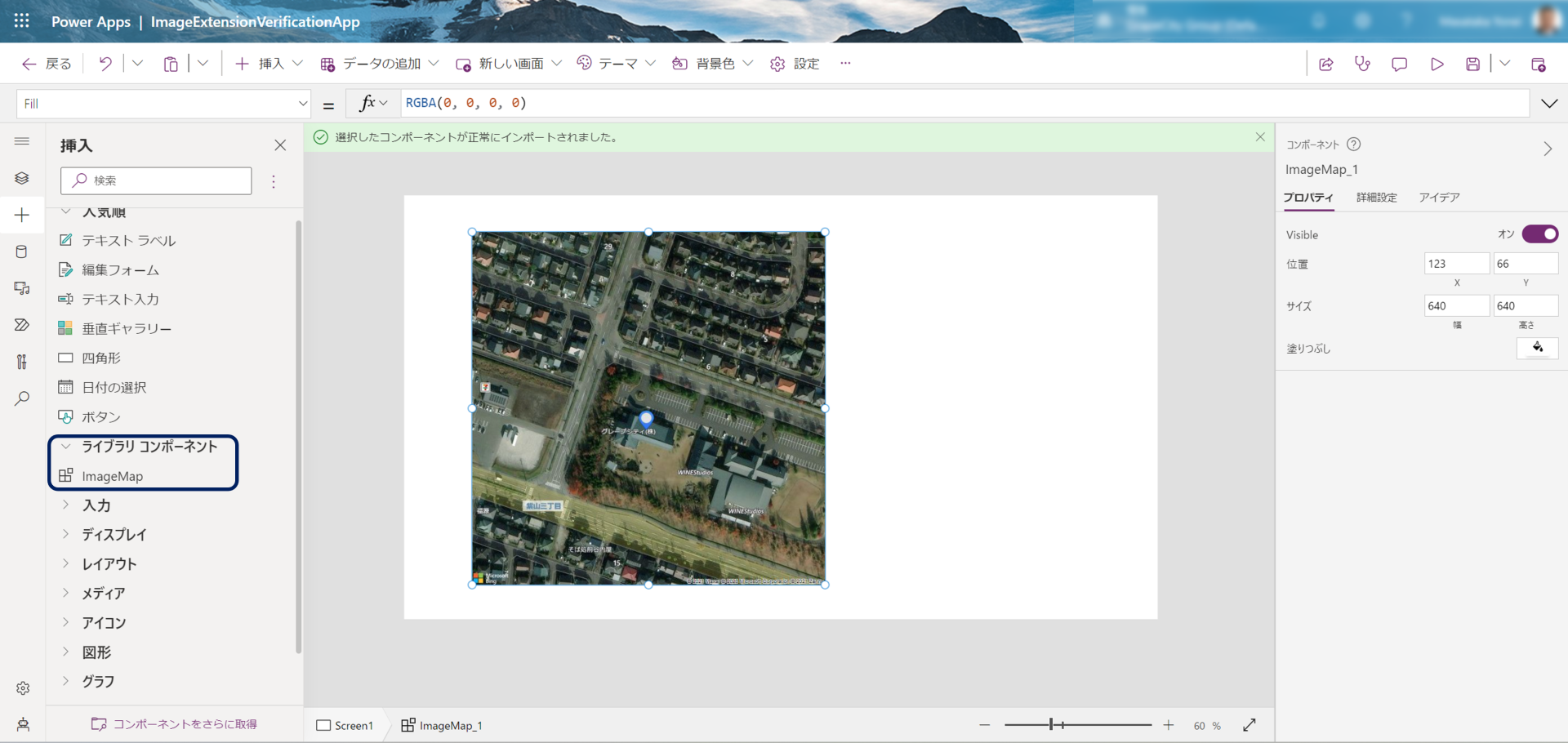The width and height of the screenshot is (1568, 743).
Task: Undo the last action
Action: [105, 64]
